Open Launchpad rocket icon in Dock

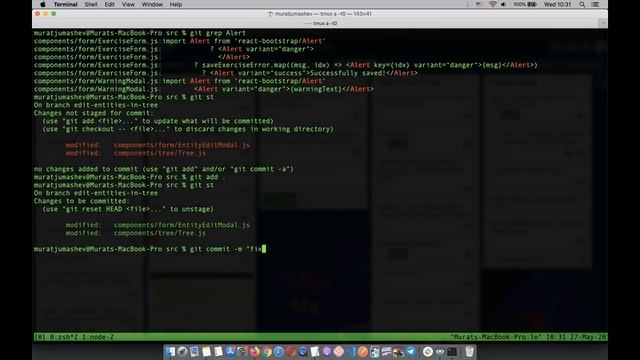[182, 351]
